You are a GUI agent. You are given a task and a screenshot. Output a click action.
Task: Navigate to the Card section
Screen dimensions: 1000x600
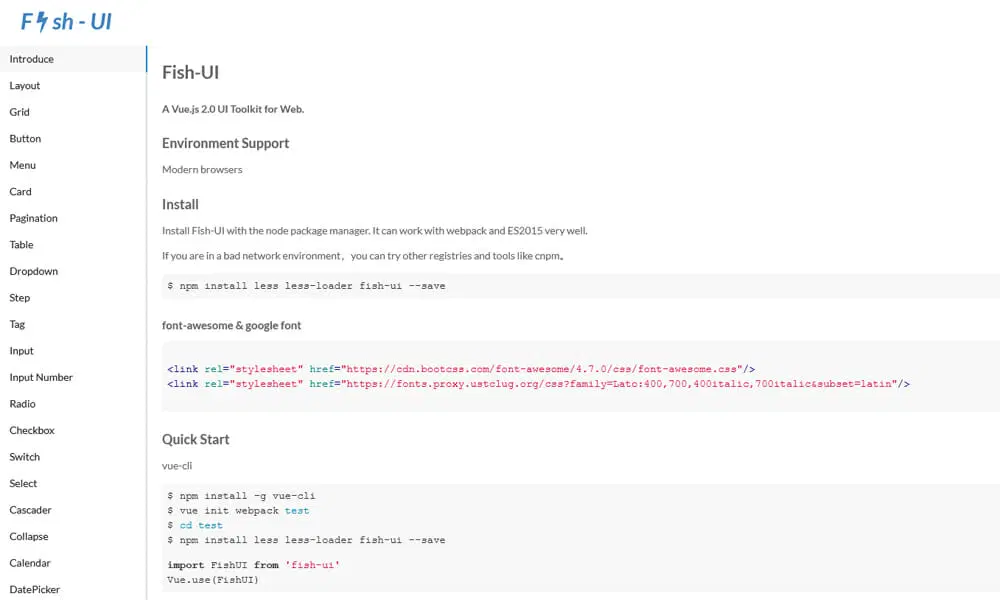[73, 191]
